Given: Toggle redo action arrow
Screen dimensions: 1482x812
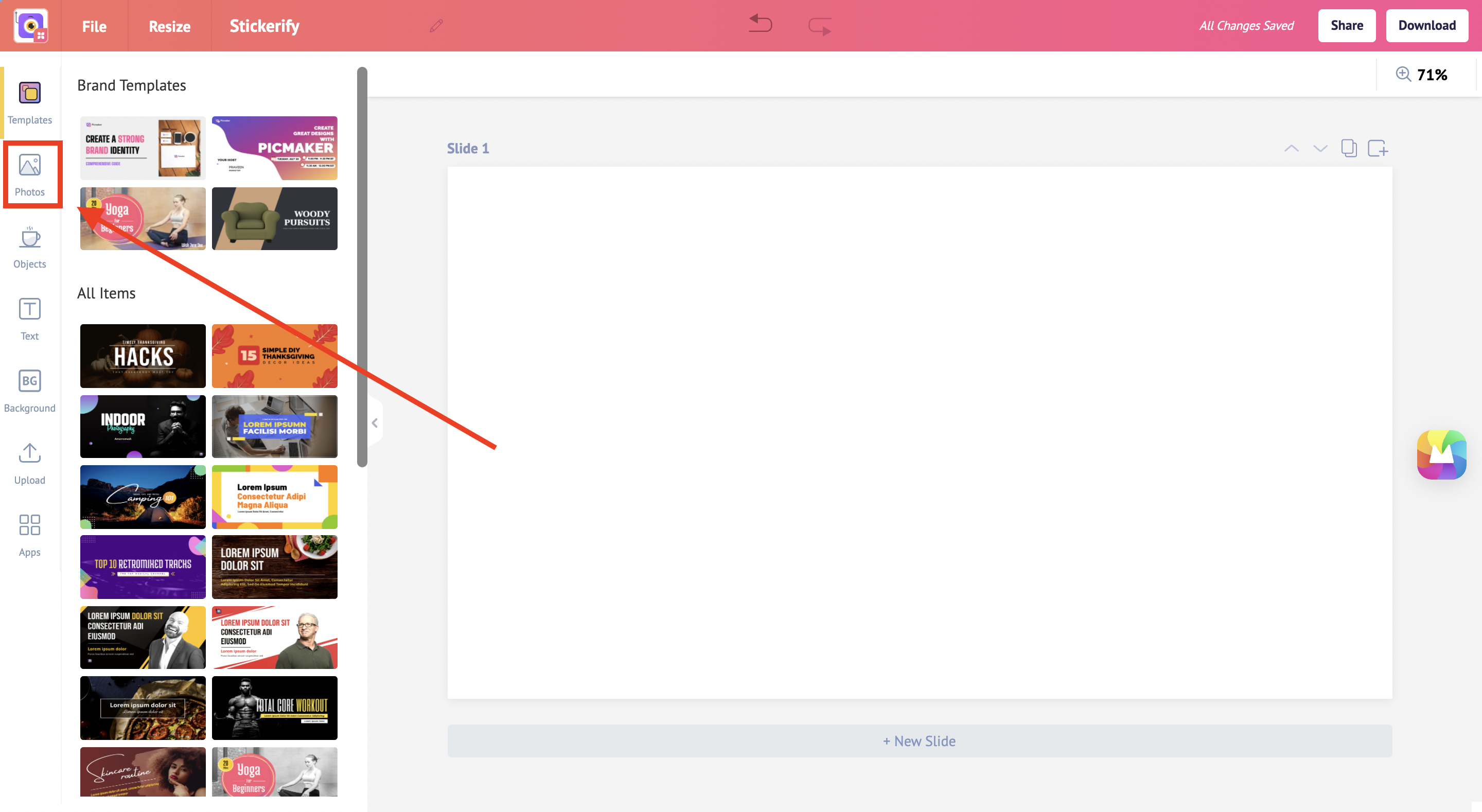Looking at the screenshot, I should click(821, 25).
